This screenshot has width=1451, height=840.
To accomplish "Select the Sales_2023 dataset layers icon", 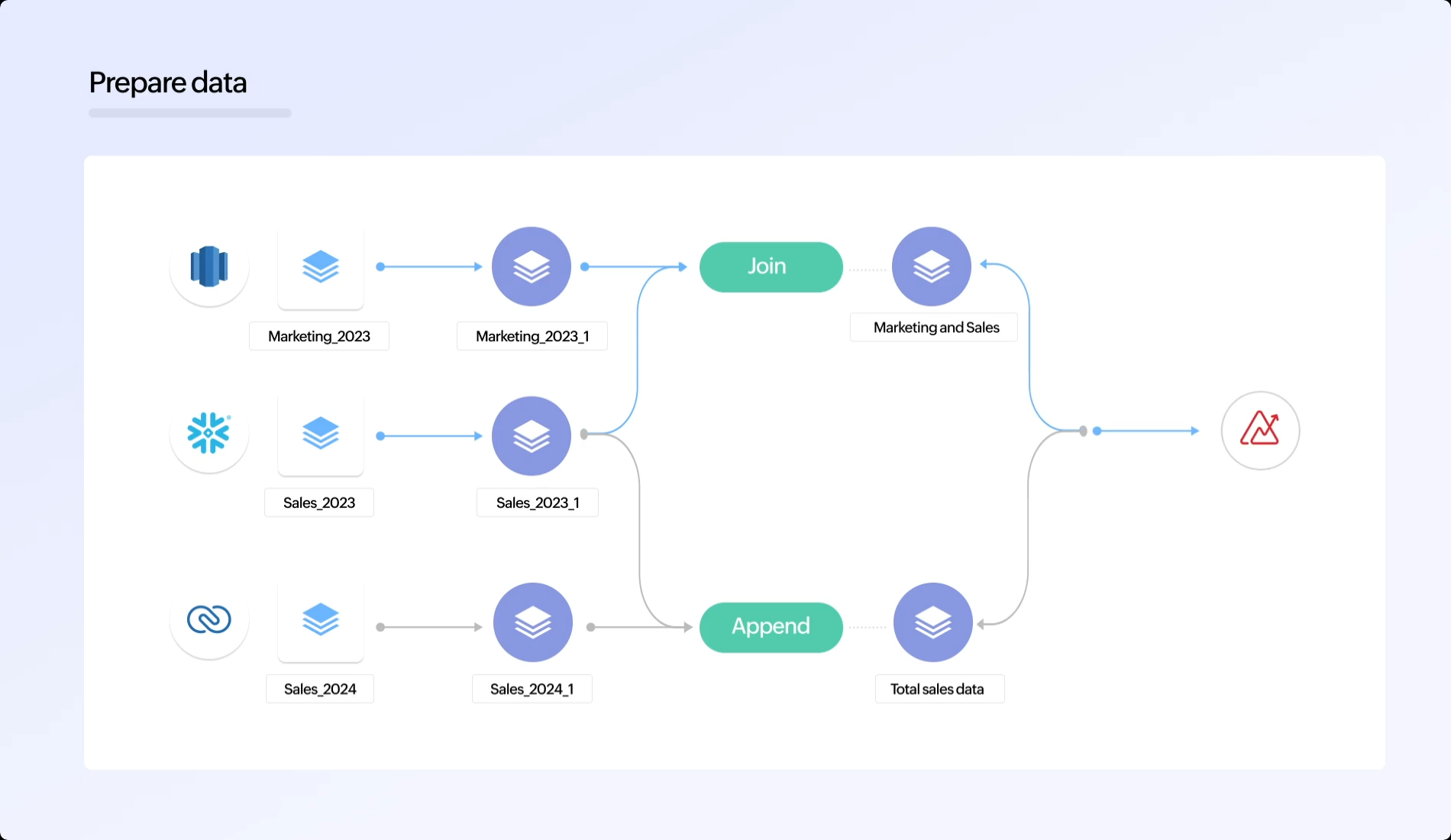I will 321,433.
